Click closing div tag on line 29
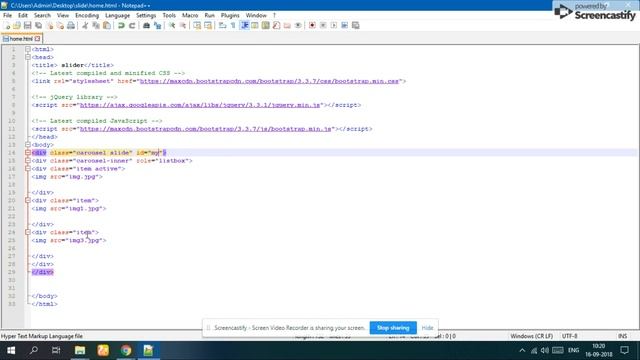Image resolution: width=640 pixels, height=360 pixels. [x=42, y=272]
